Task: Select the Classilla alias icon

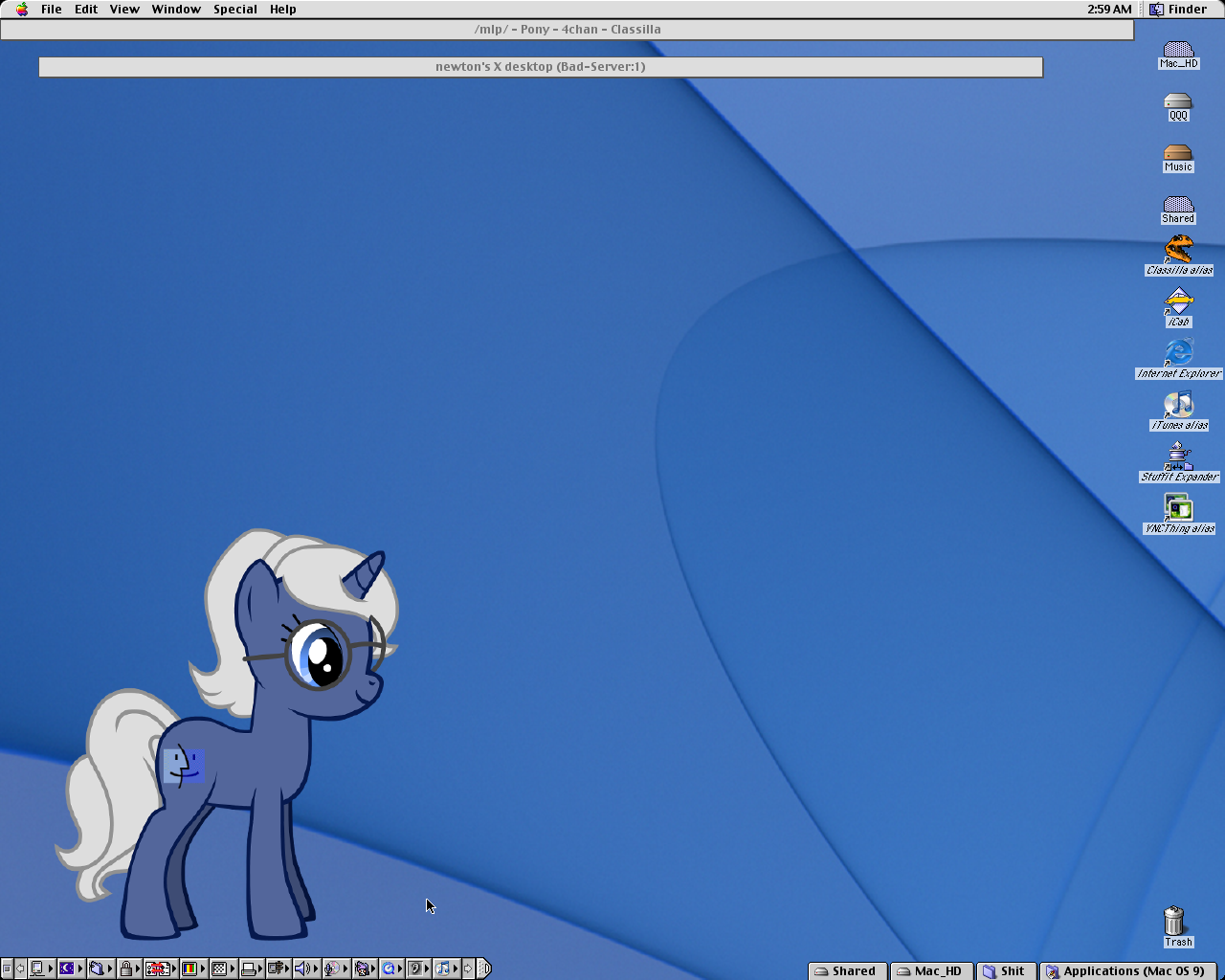Action: 1179,256
